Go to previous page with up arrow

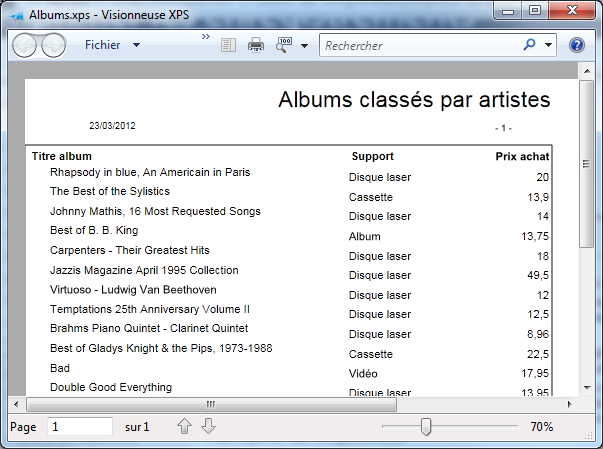coord(184,427)
